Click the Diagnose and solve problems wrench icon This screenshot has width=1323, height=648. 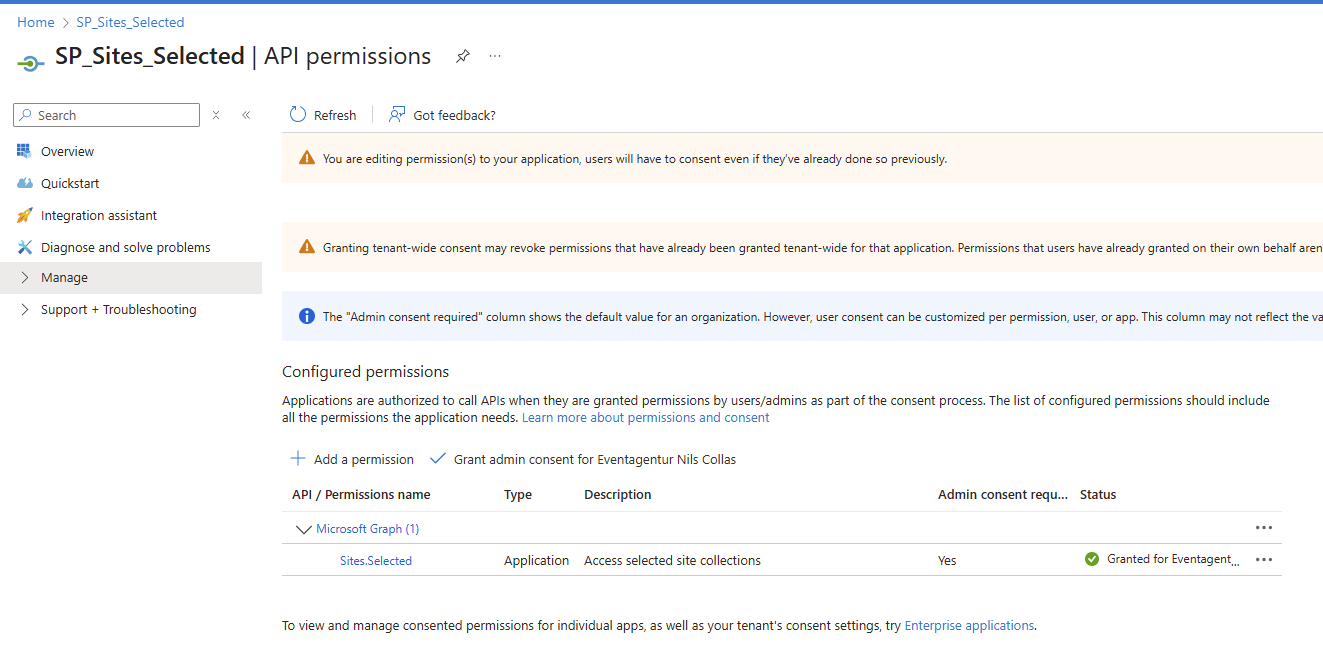click(x=25, y=247)
